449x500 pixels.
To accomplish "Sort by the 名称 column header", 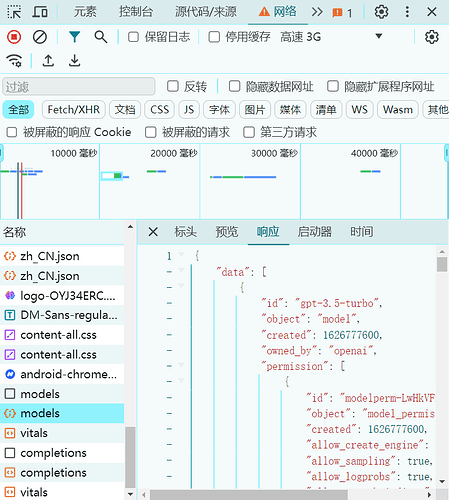I will (x=63, y=232).
